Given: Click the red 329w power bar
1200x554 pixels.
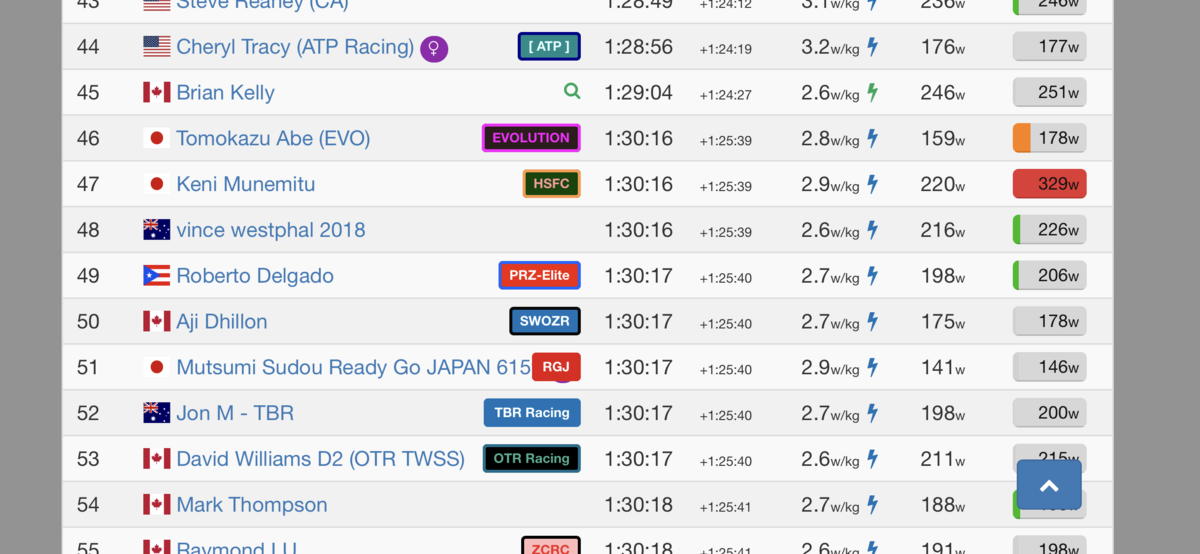Looking at the screenshot, I should point(1049,184).
